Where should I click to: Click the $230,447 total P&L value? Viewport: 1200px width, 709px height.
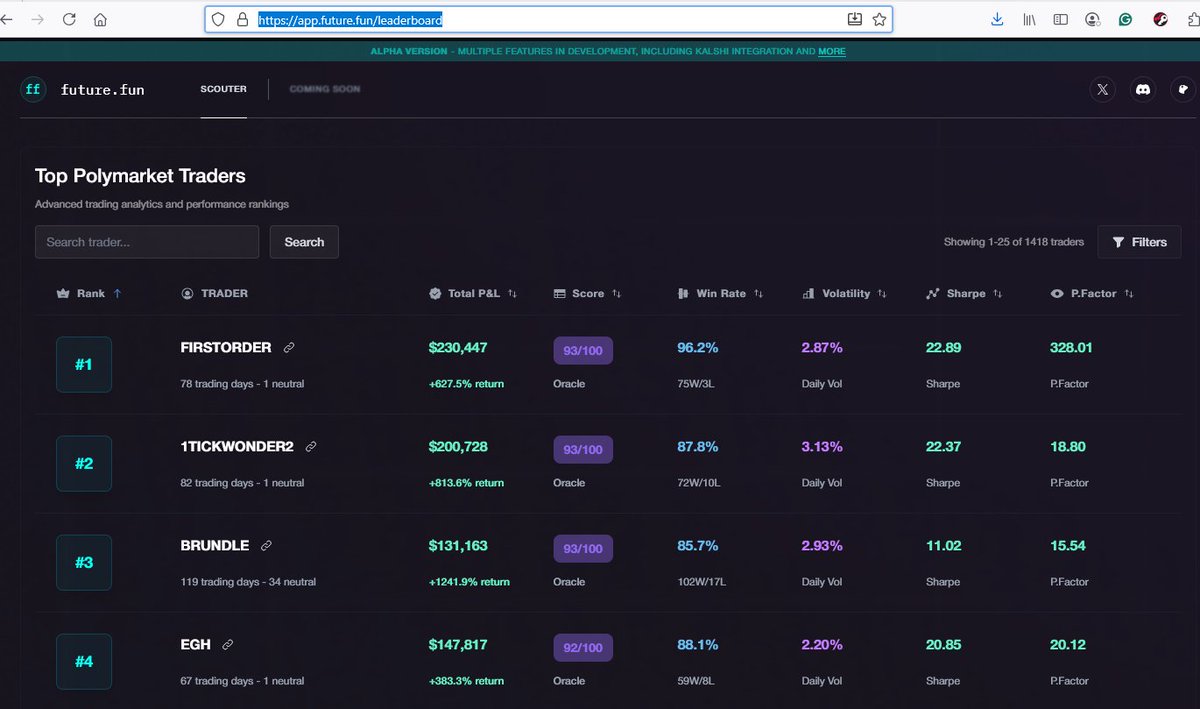458,348
